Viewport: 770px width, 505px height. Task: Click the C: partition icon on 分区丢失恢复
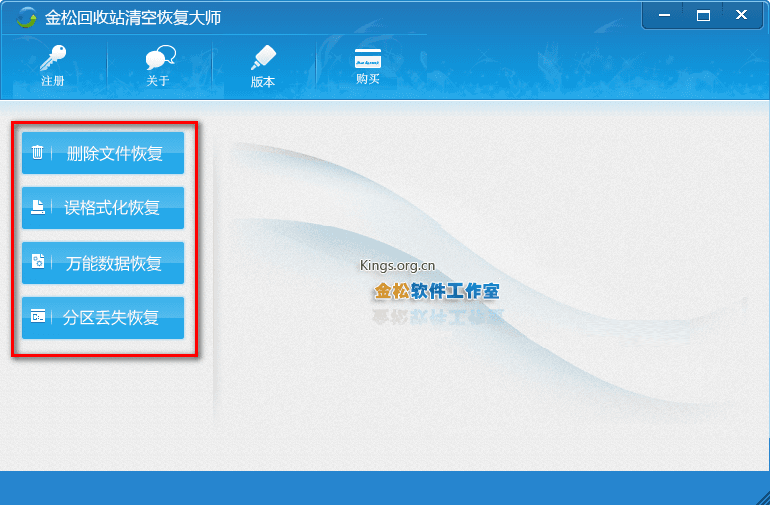[38, 316]
